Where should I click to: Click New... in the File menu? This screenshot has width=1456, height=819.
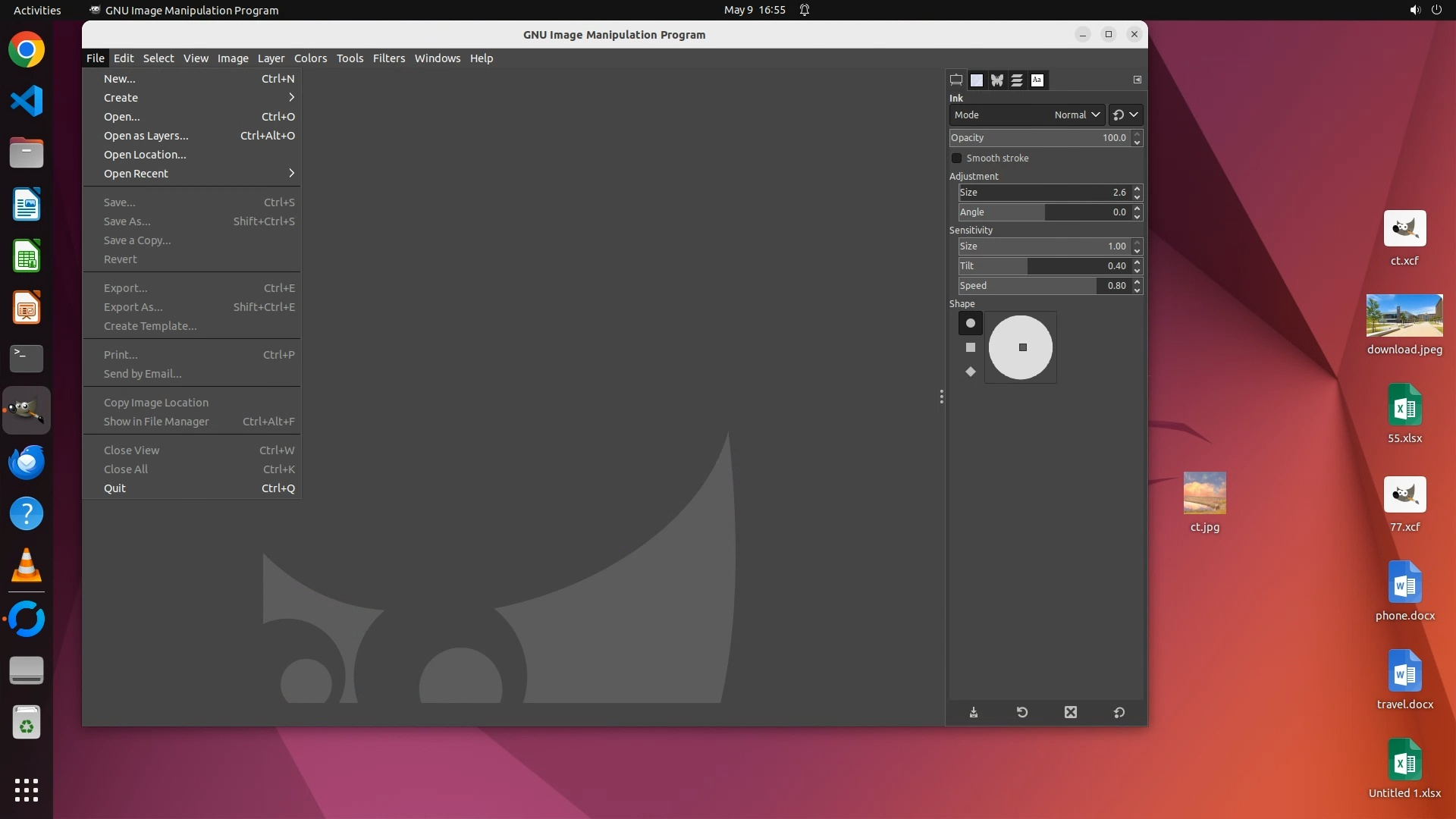pos(120,79)
